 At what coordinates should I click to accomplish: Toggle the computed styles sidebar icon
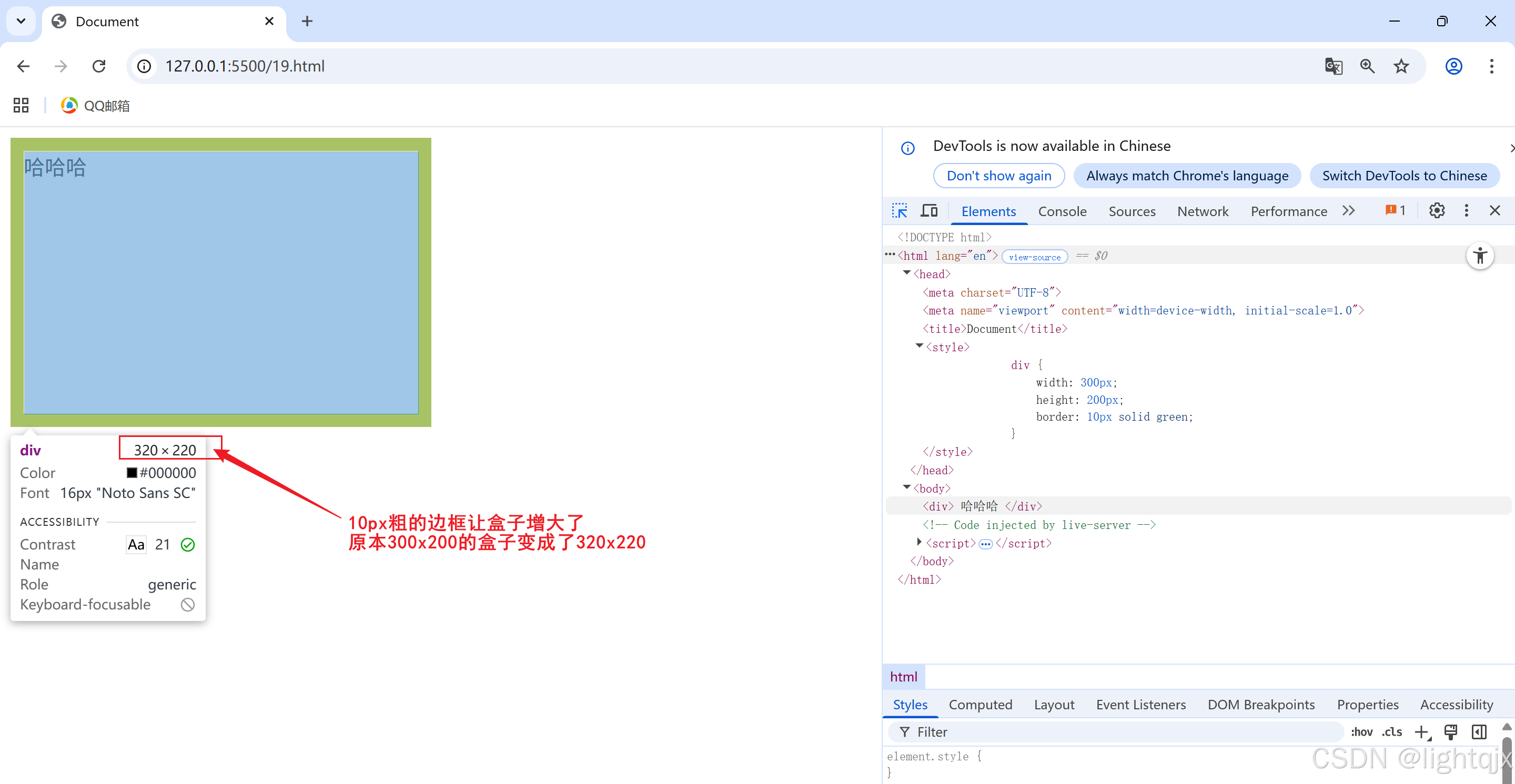(1479, 732)
